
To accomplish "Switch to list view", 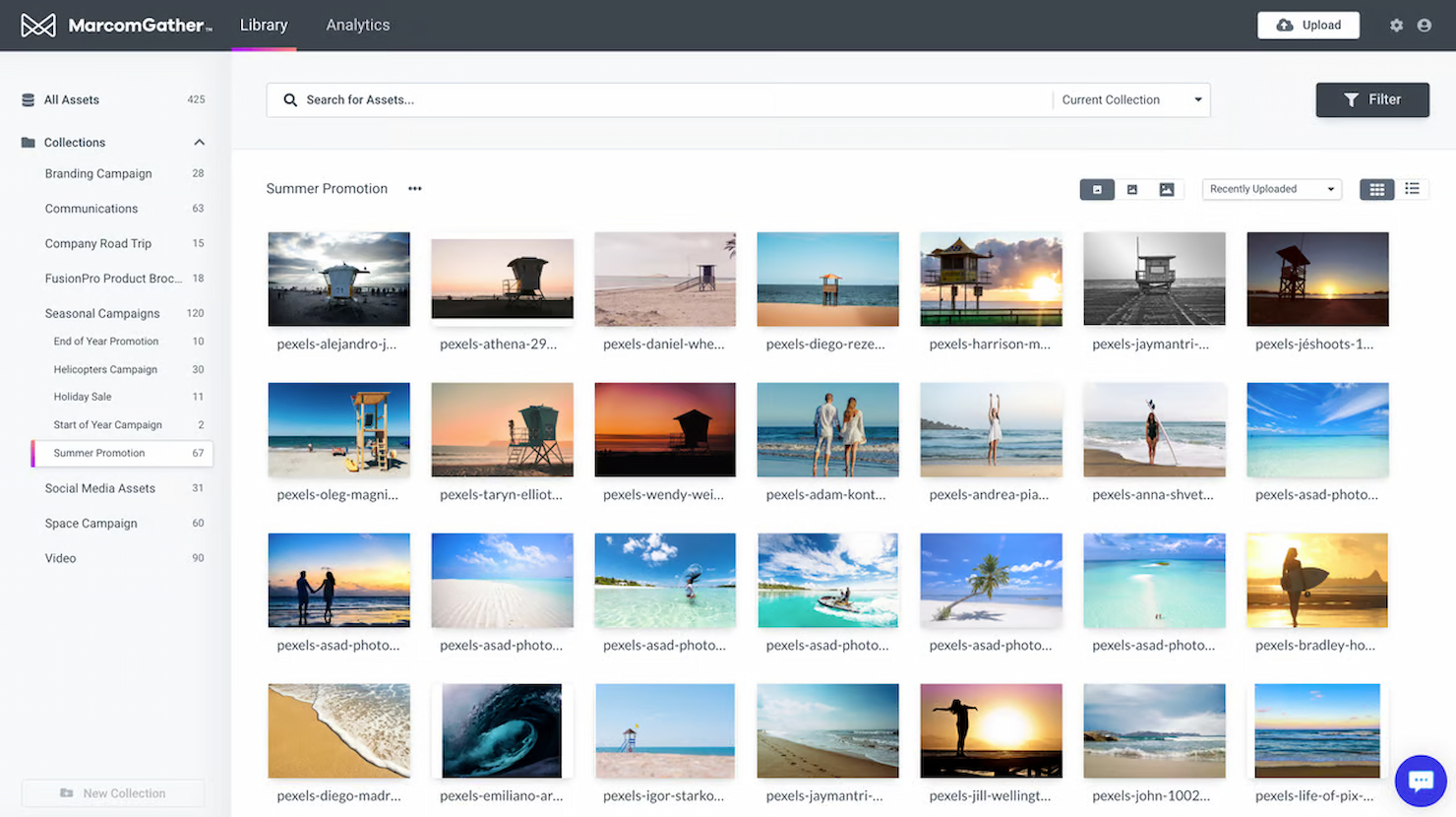I will [x=1413, y=188].
